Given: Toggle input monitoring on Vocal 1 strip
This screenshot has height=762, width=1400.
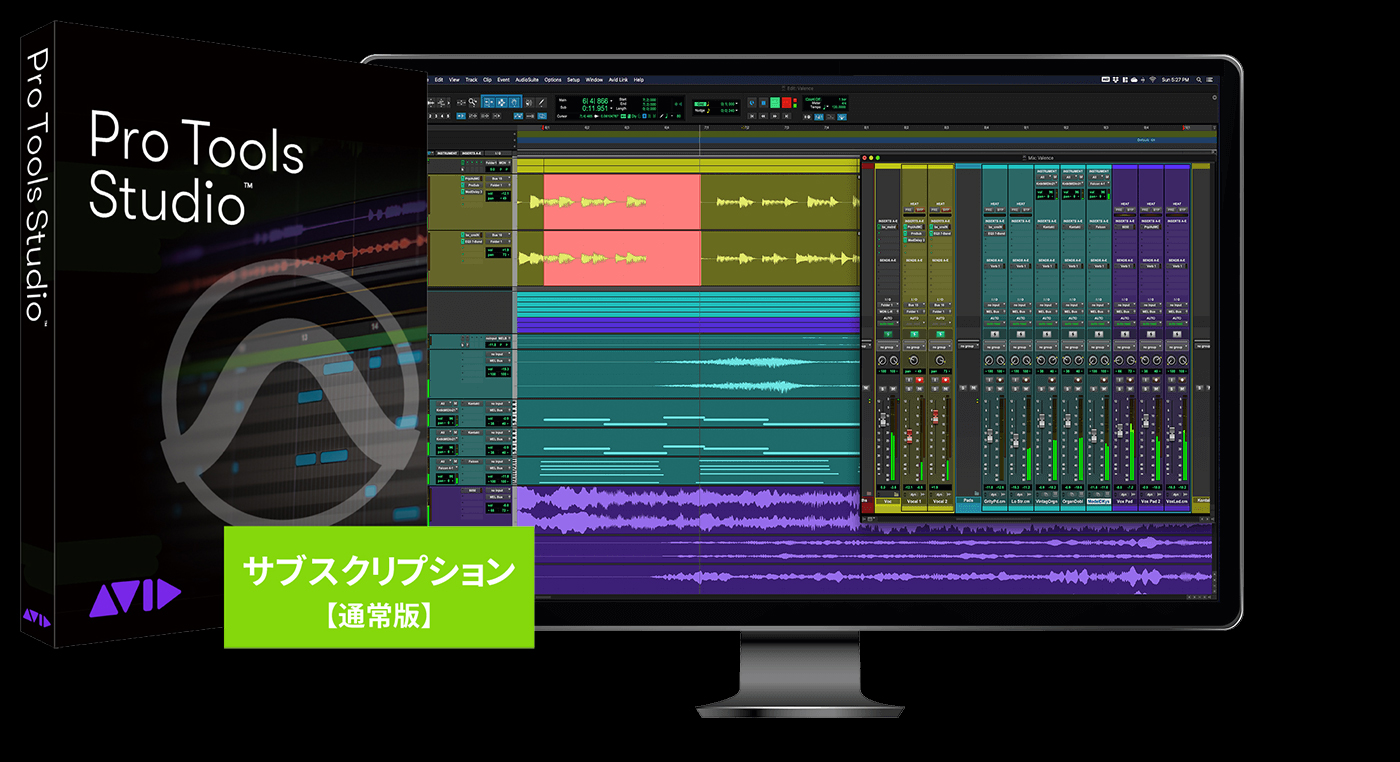Looking at the screenshot, I should pos(909,380).
